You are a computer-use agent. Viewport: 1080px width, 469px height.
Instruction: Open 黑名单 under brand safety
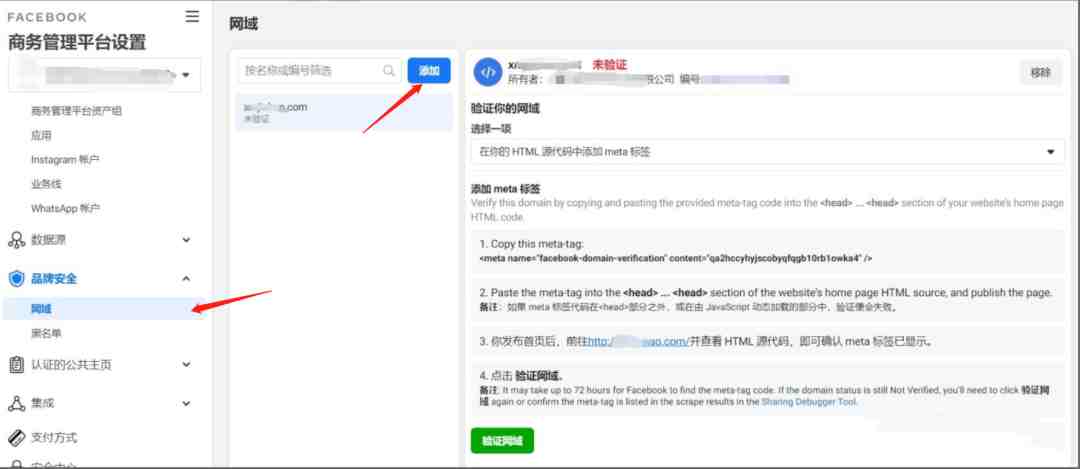47,333
